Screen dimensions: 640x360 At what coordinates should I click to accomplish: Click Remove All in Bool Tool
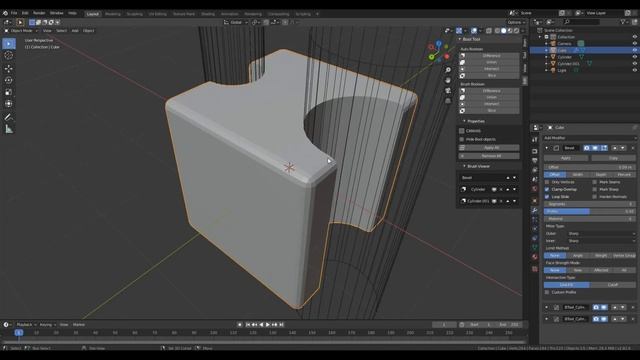(489, 156)
